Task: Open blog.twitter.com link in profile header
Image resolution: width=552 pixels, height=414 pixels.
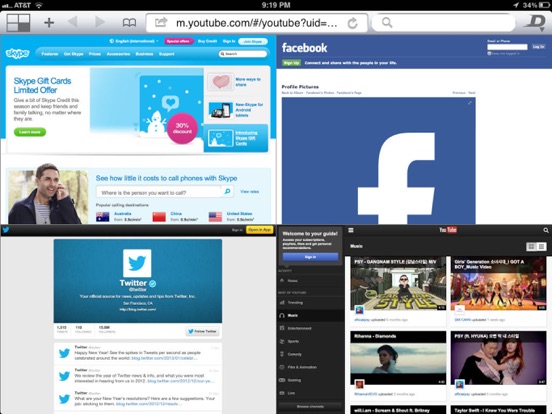Action: coord(138,309)
